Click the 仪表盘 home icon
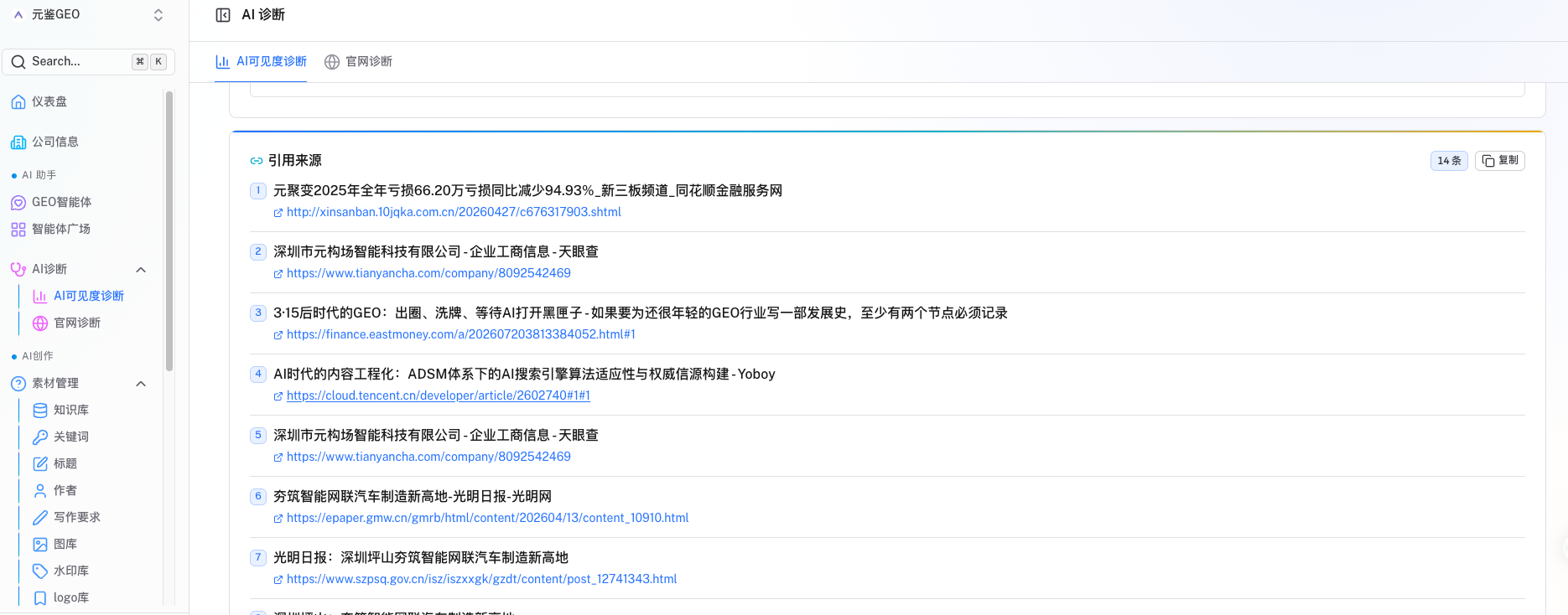 point(18,101)
